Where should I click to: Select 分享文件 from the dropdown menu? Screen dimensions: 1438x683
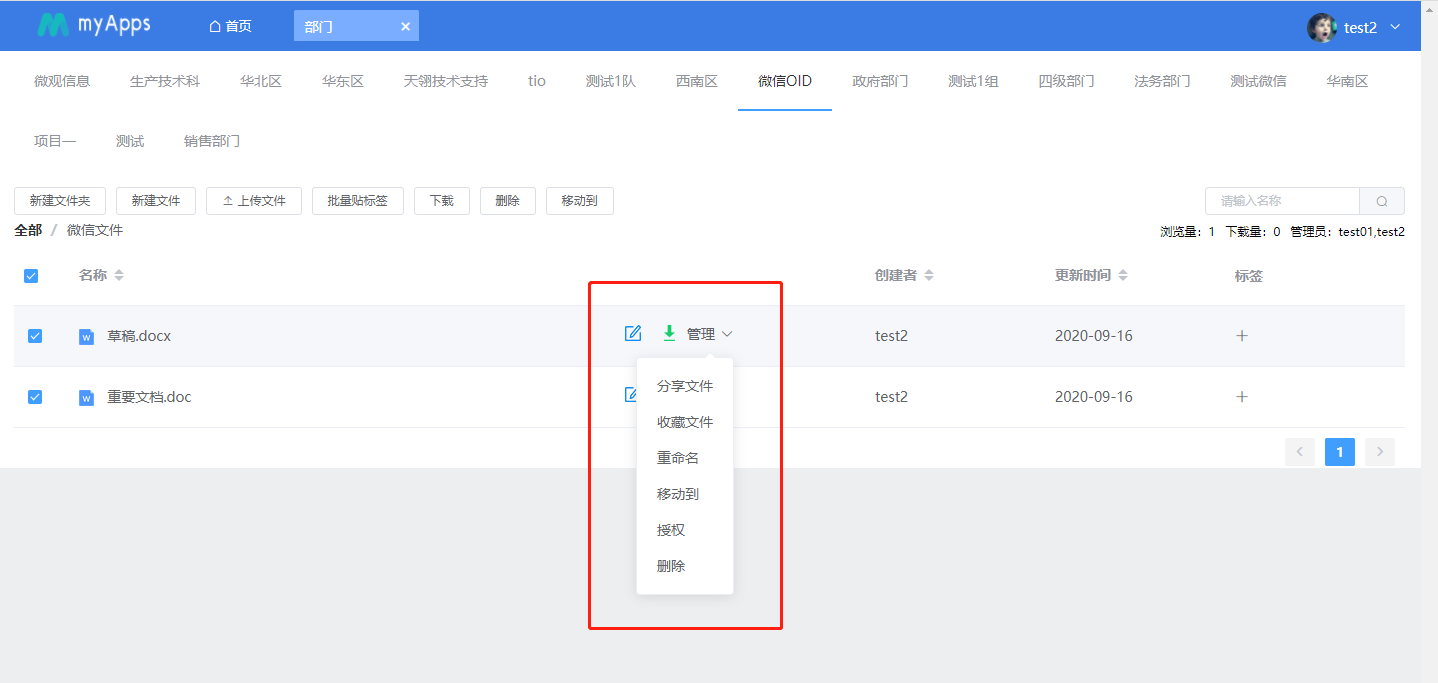click(x=685, y=386)
